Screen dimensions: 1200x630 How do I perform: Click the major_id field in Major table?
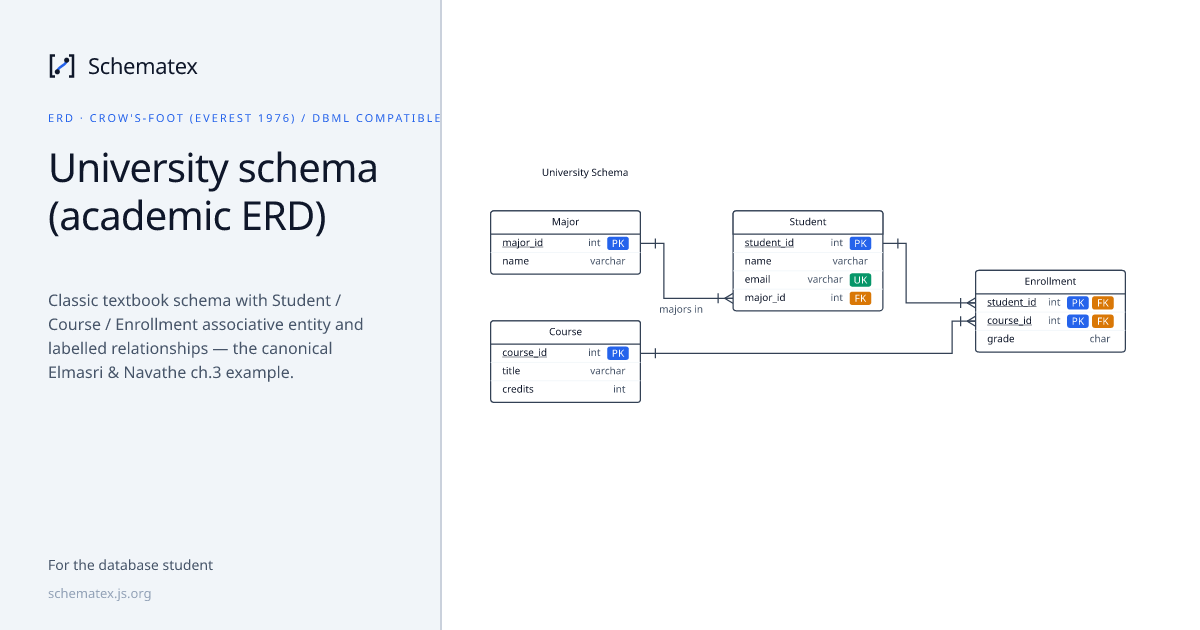tap(565, 243)
